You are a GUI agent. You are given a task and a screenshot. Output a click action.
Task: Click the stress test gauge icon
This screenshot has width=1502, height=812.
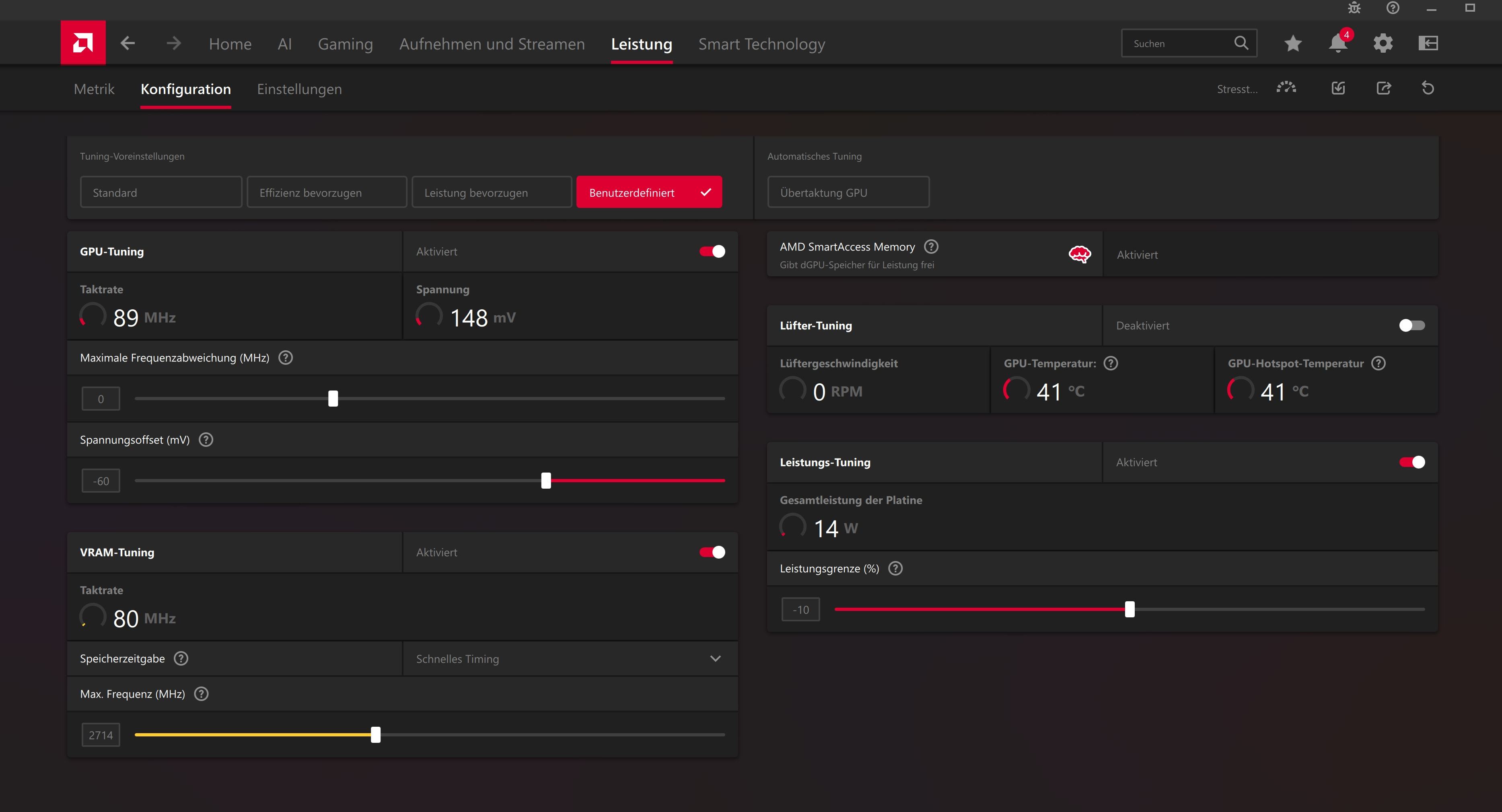tap(1286, 88)
